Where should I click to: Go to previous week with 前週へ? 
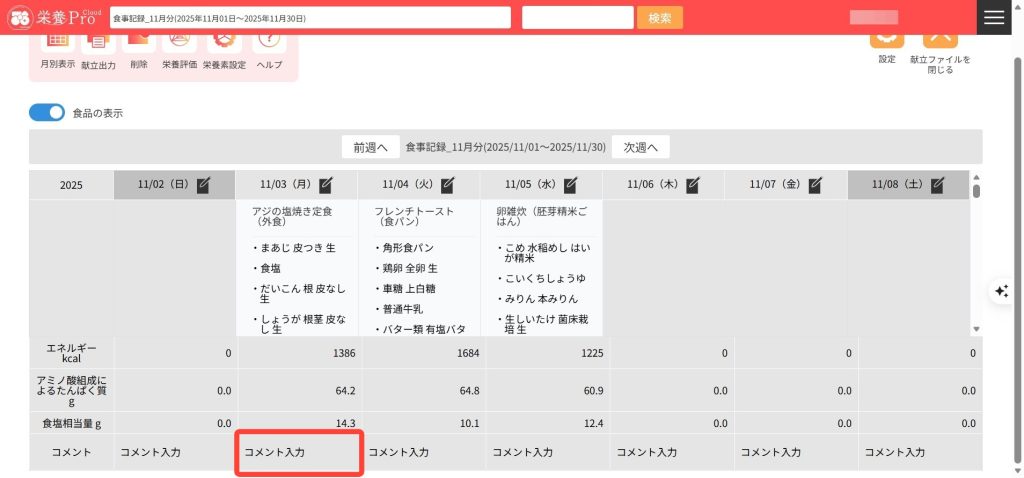[370, 147]
